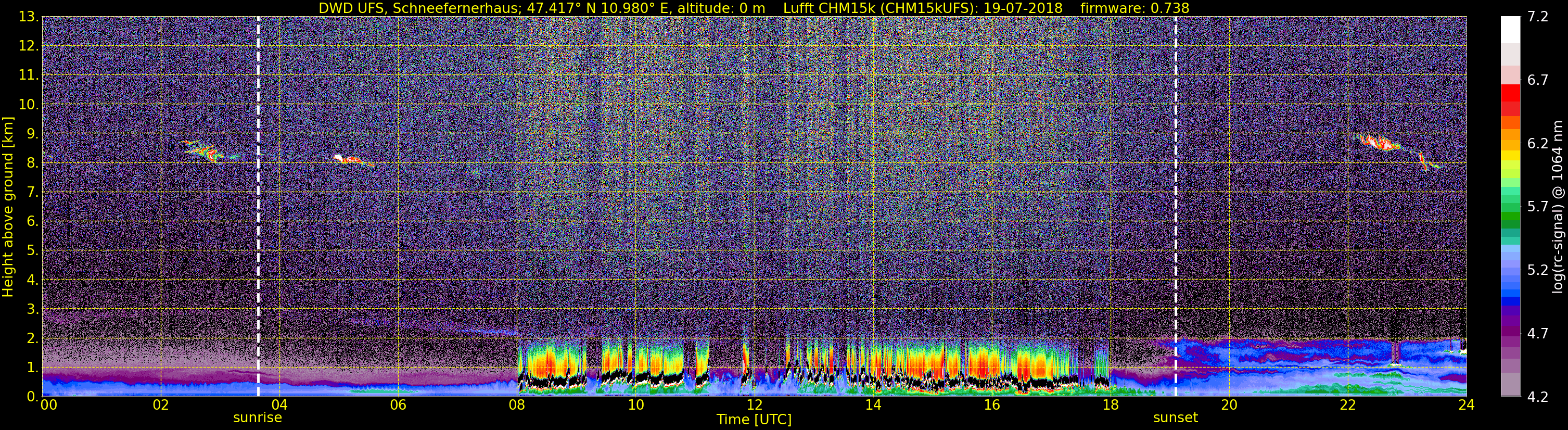Click the 02 tick on the time axis
The image size is (1568, 430).
161,405
